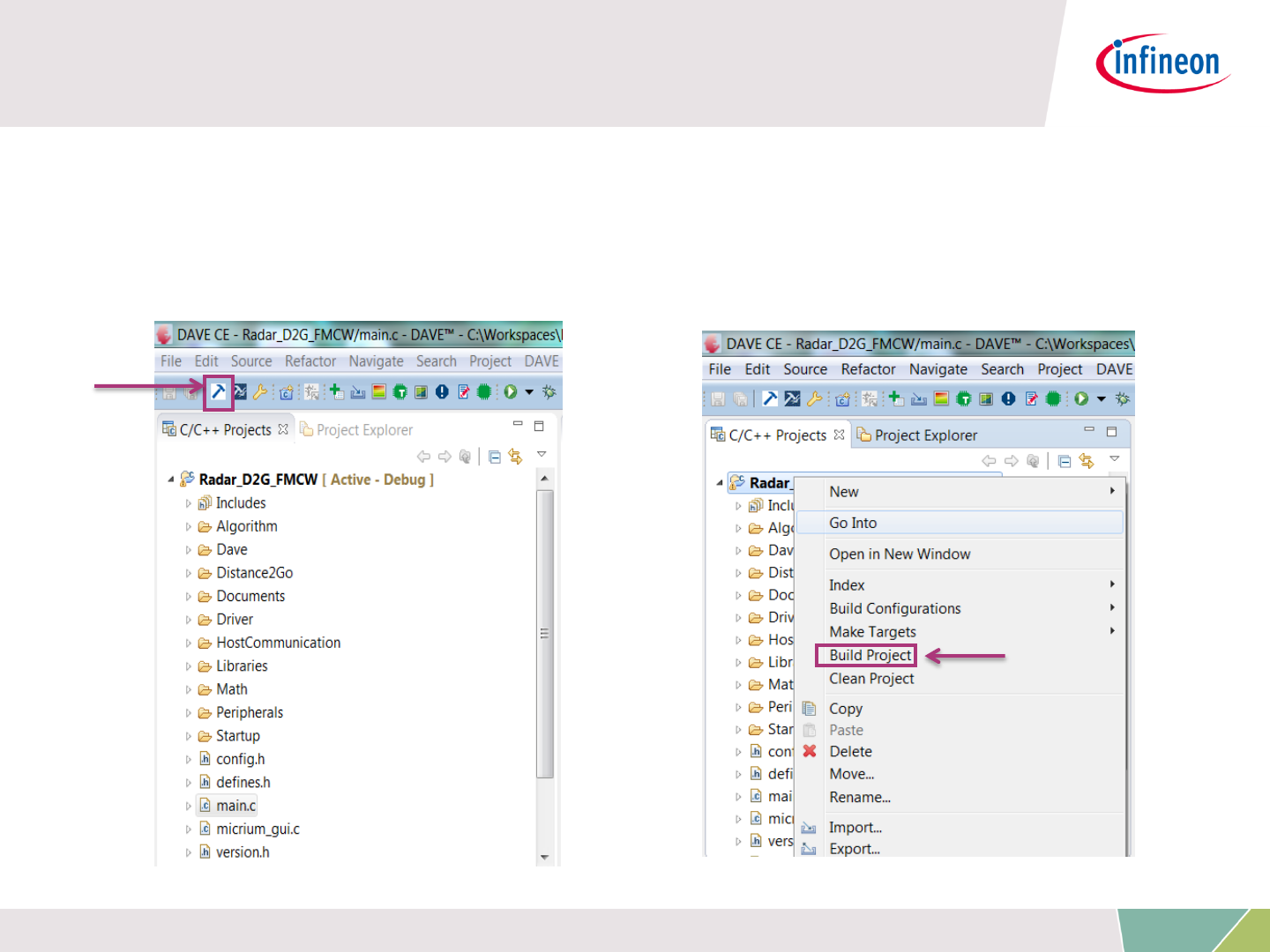Click the left tree's vertical scrollbar thumb
The width and height of the screenshot is (1270, 952).
pyautogui.click(x=545, y=635)
